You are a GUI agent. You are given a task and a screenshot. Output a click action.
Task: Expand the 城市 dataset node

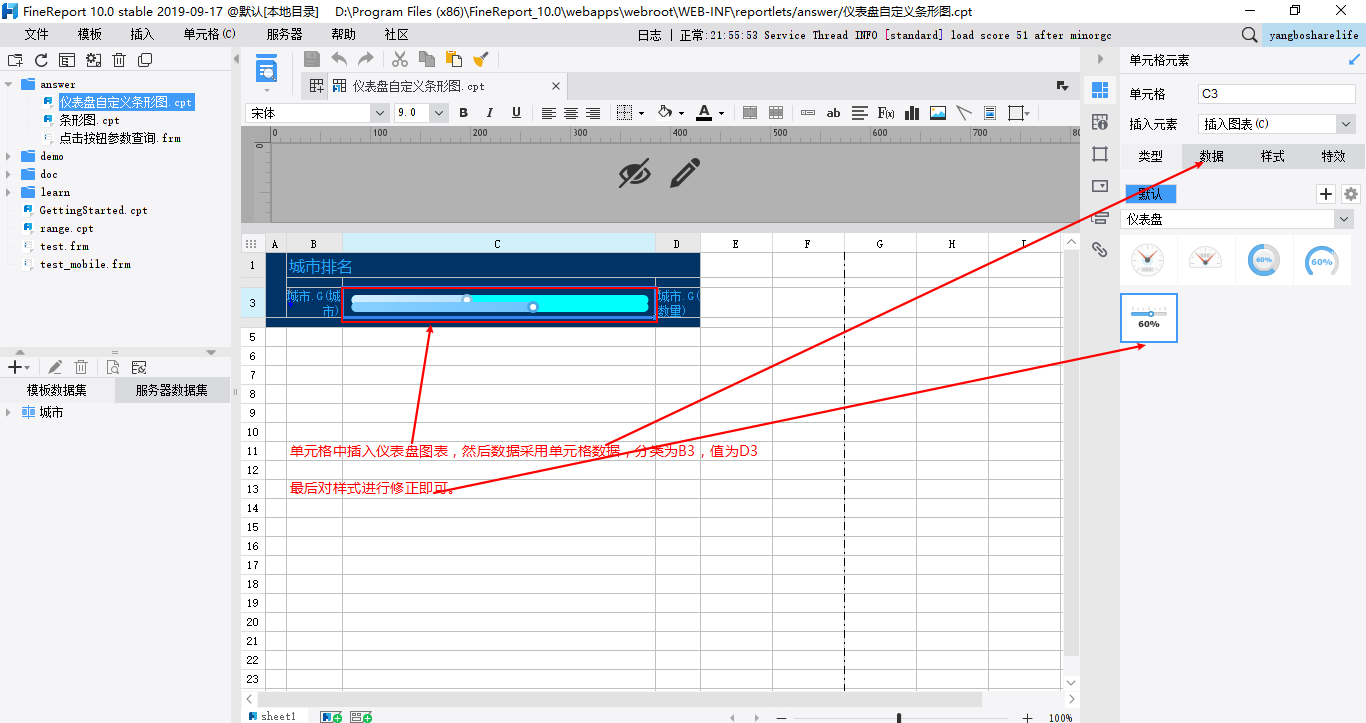tap(10, 412)
